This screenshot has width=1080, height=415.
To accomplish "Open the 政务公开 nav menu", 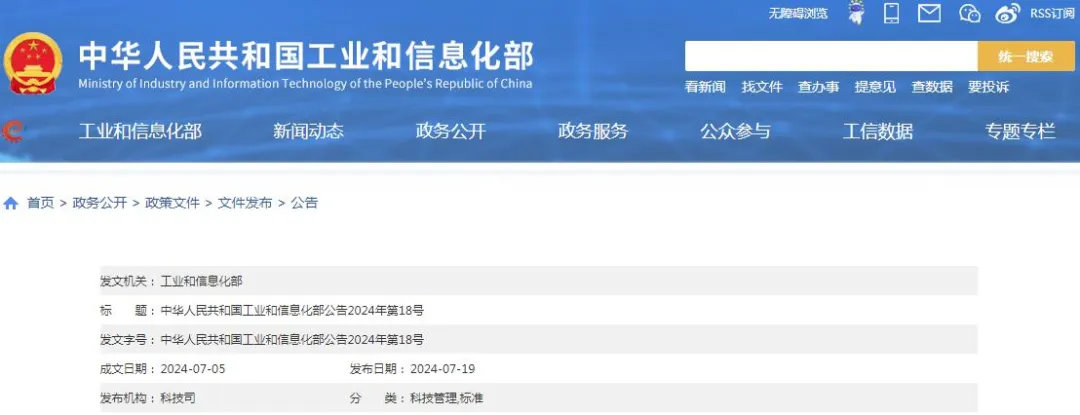I will point(450,131).
